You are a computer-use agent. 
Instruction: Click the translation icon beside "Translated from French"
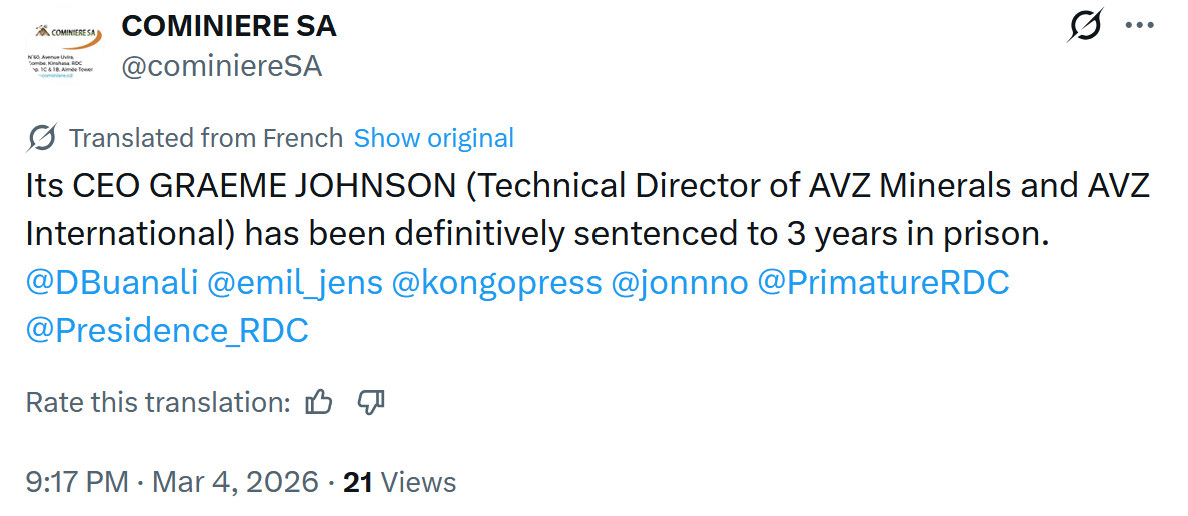(42, 138)
